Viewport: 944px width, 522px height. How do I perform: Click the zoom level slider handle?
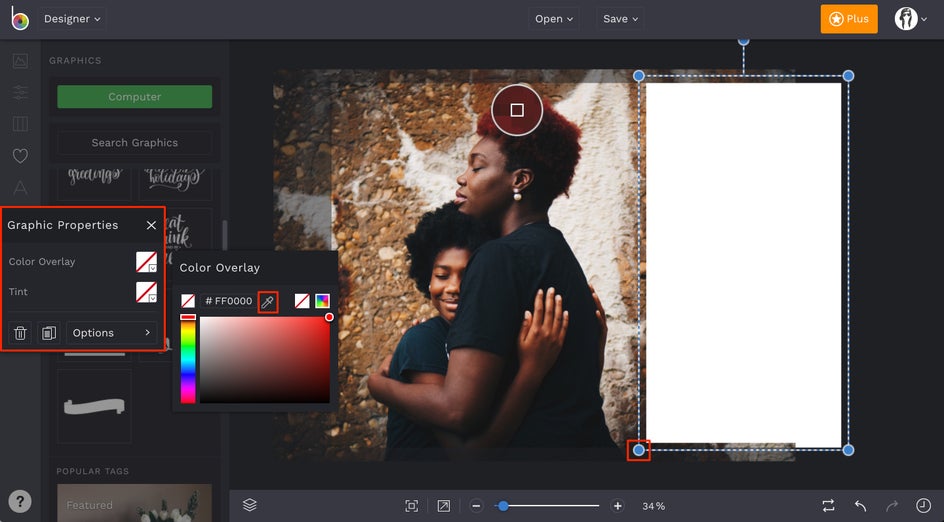tap(503, 506)
